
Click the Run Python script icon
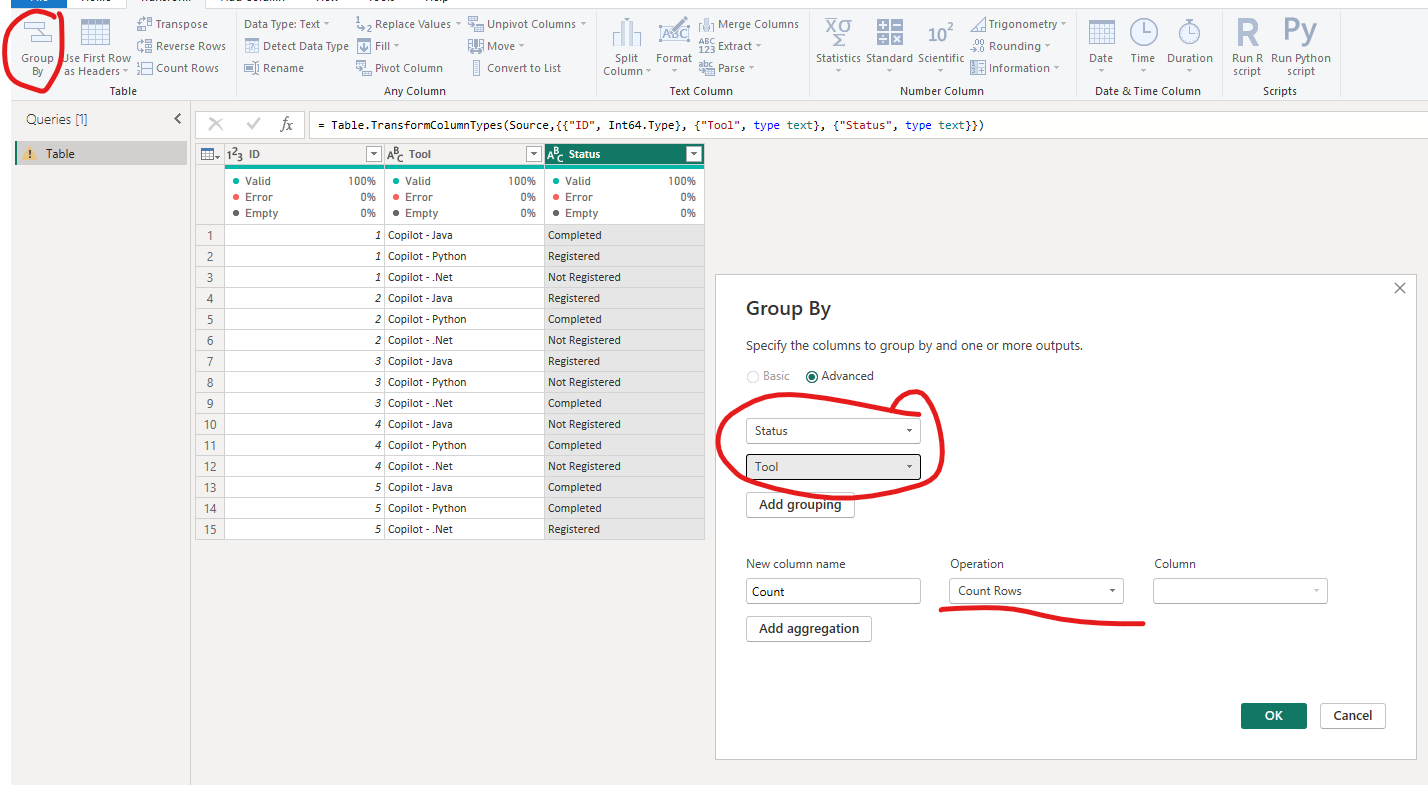click(1301, 47)
